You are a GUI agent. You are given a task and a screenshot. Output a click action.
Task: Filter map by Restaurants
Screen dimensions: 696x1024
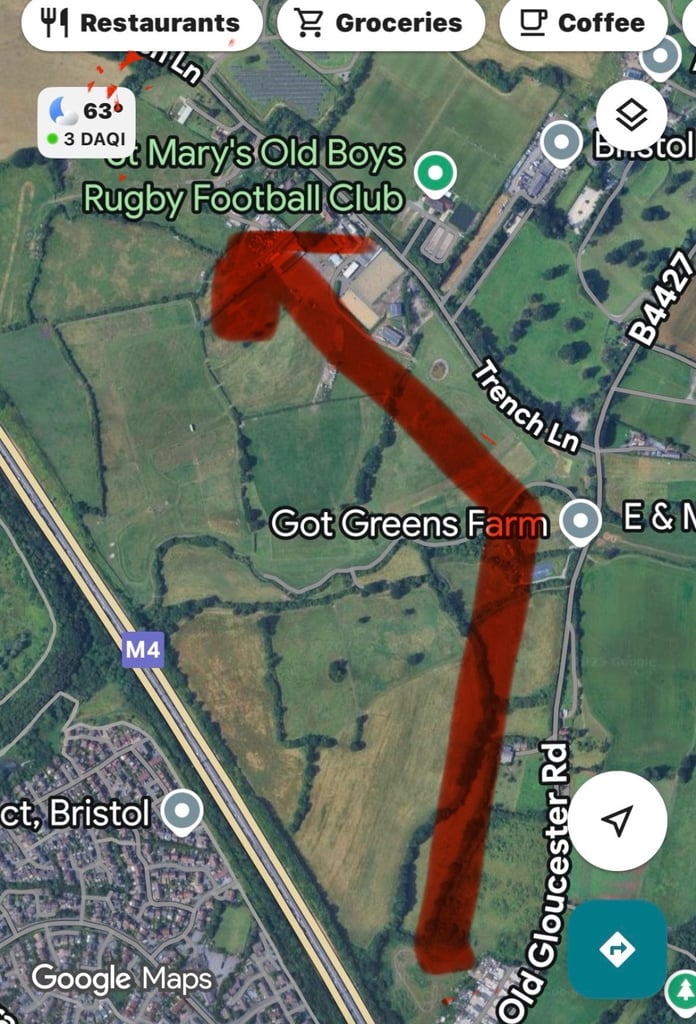(x=142, y=24)
